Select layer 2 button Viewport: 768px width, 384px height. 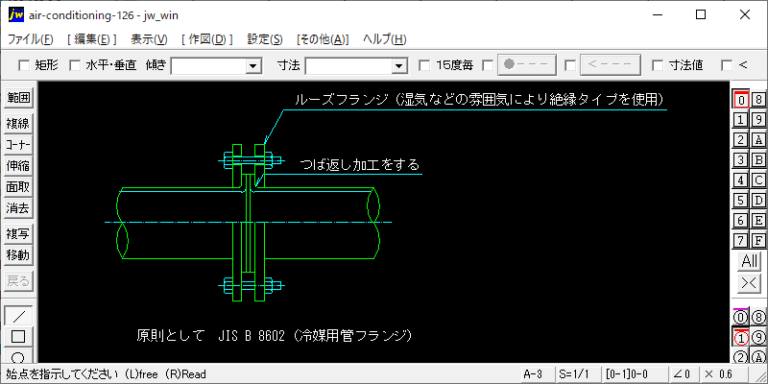(x=741, y=140)
